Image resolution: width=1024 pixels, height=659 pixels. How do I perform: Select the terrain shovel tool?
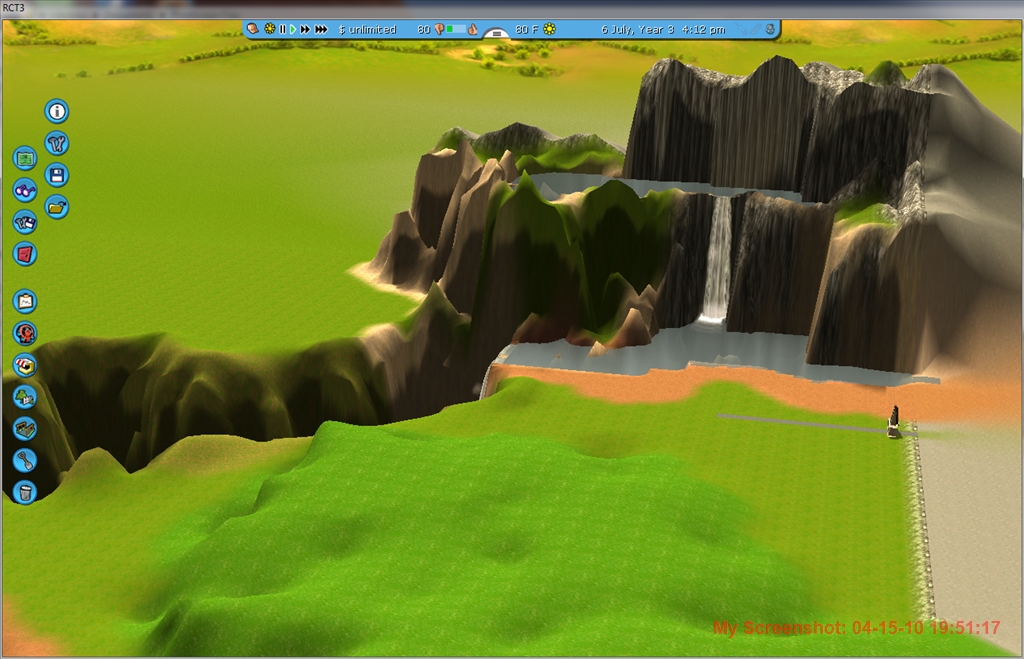pos(25,460)
